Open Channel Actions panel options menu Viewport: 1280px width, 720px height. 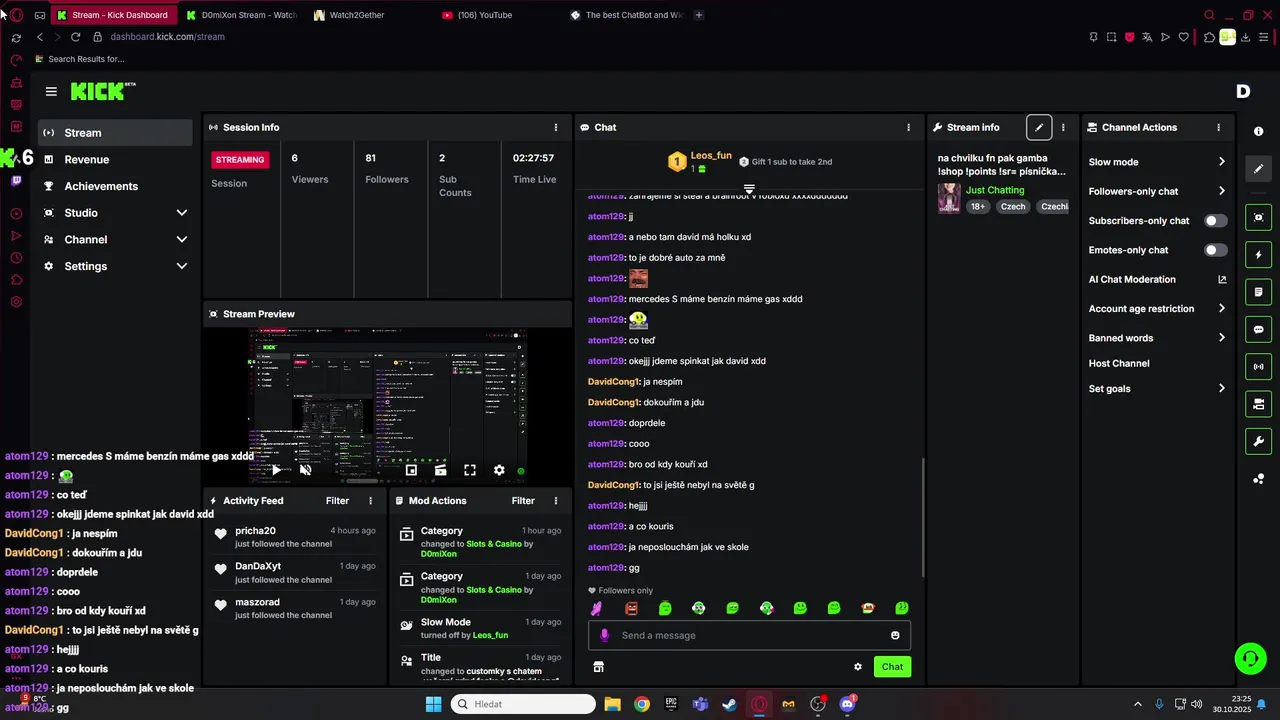click(1218, 128)
